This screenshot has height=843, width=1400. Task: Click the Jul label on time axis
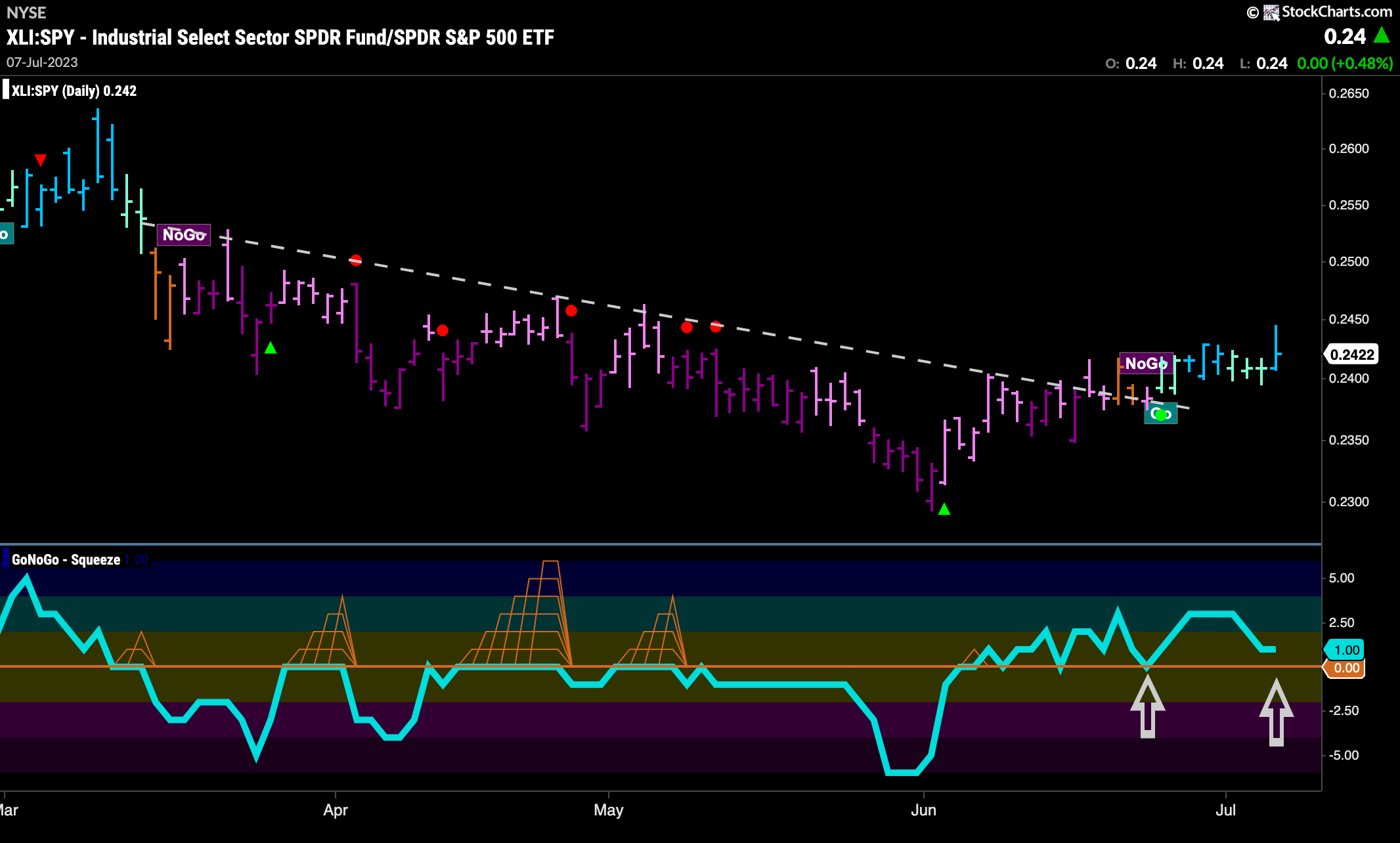1225,810
